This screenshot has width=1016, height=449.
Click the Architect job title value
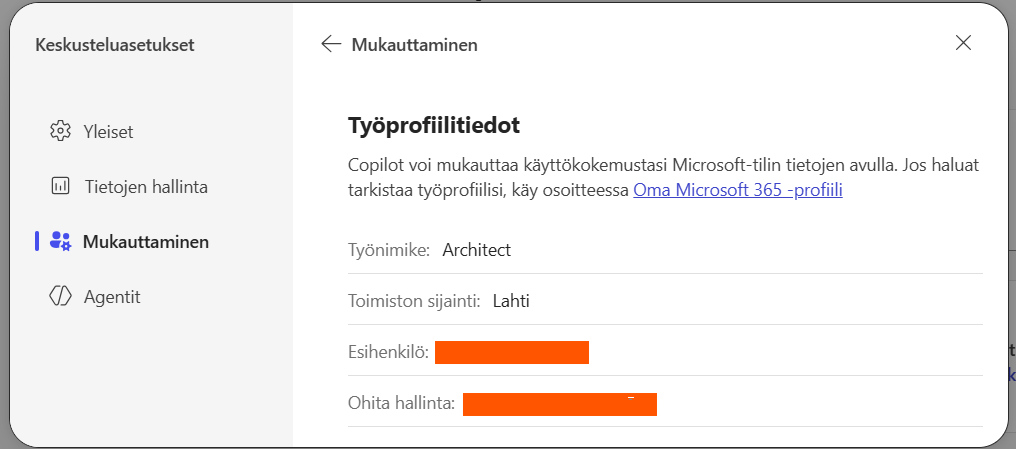point(477,250)
